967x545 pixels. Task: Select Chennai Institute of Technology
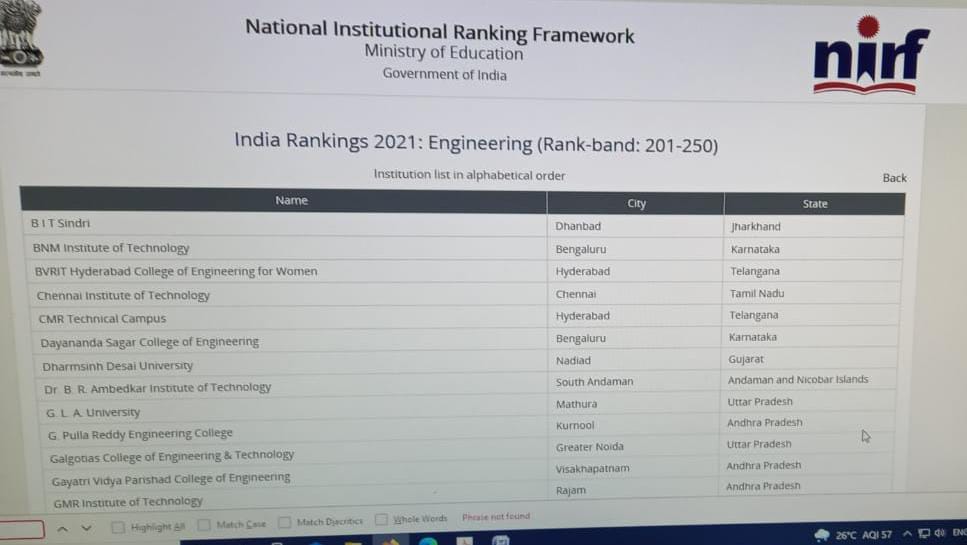123,295
